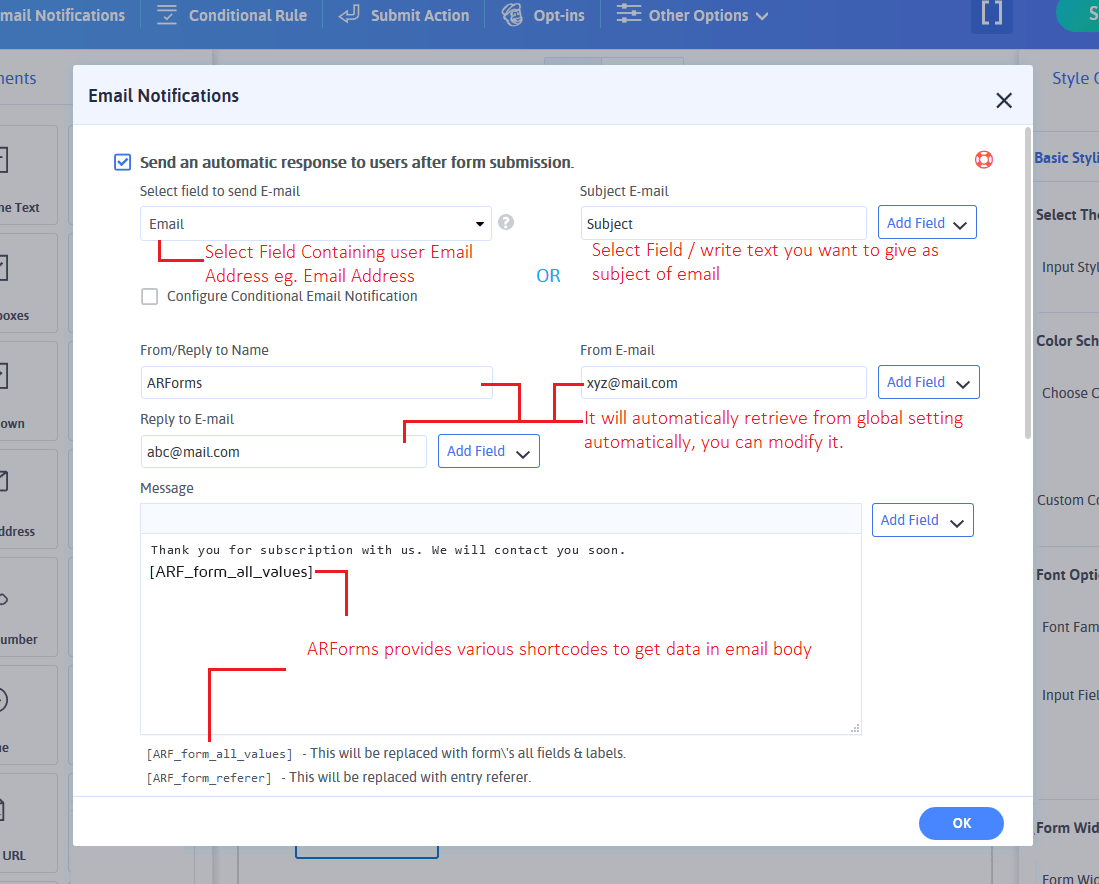Screen dimensions: 1099x884
Task: Uncheck the send automatic response checkbox
Action: [x=123, y=162]
